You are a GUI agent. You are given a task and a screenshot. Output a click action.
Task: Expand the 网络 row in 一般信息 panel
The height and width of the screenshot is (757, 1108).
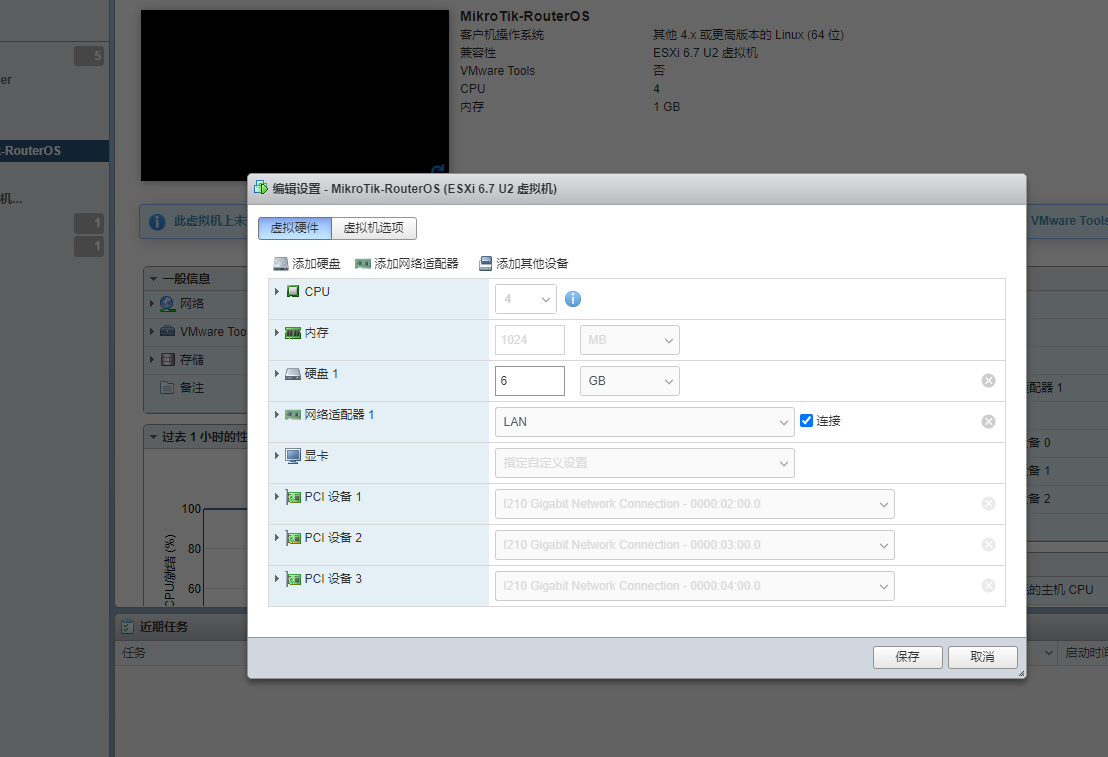(x=152, y=304)
